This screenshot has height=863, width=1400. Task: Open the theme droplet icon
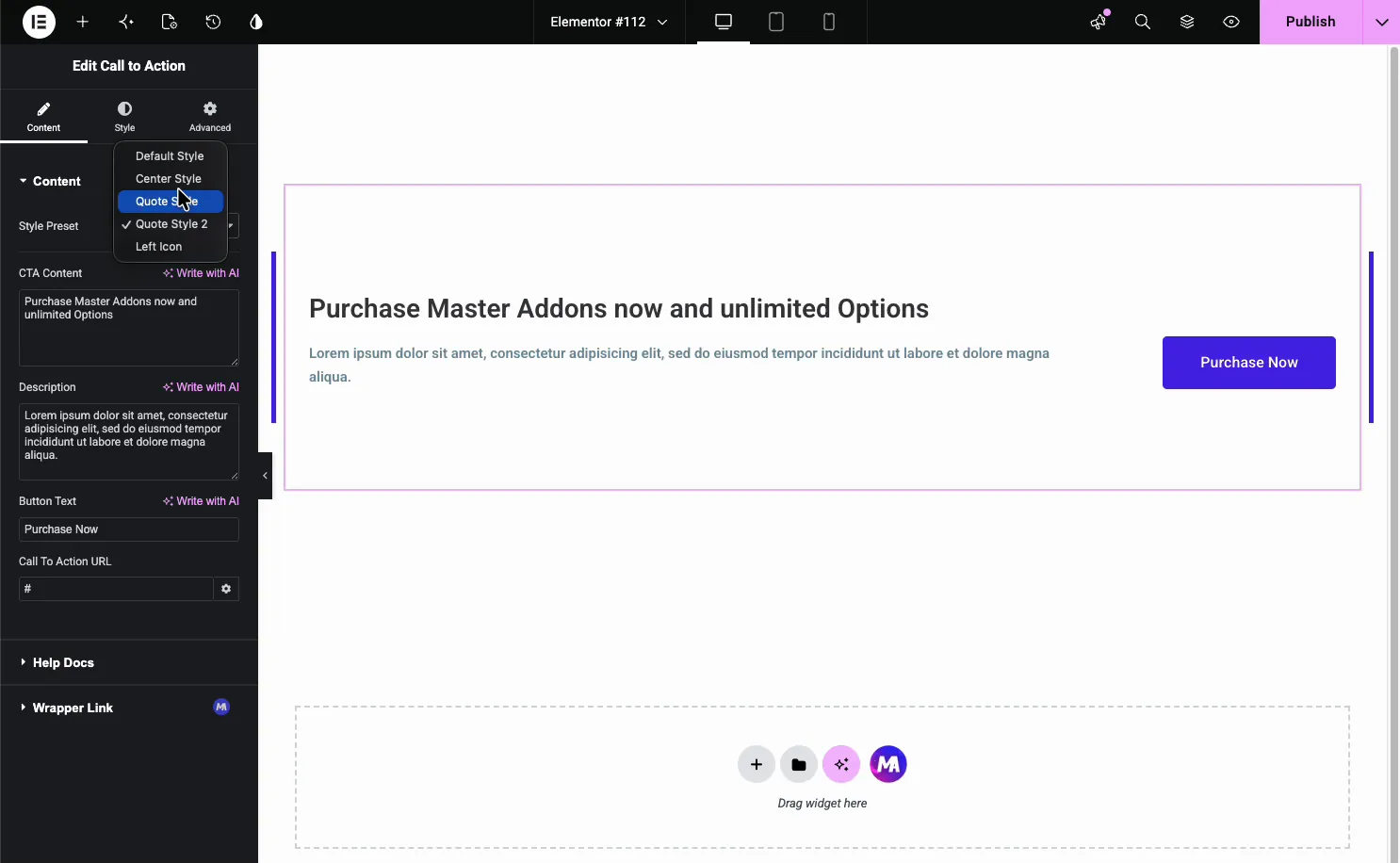click(256, 22)
